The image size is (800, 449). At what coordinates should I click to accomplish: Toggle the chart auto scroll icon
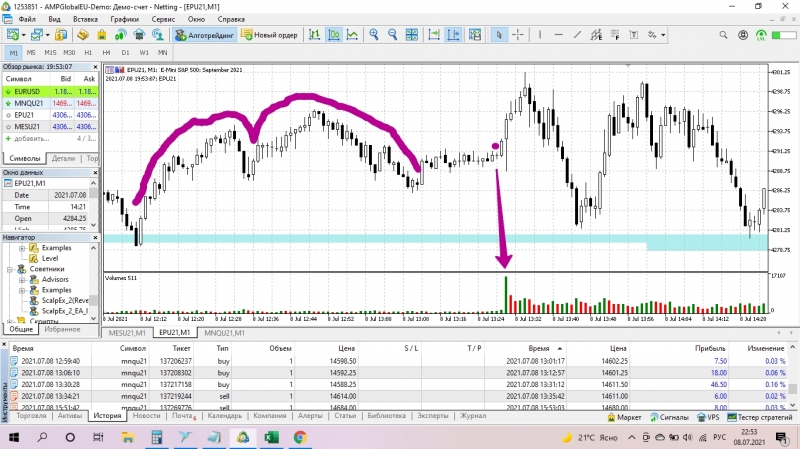pyautogui.click(x=434, y=35)
